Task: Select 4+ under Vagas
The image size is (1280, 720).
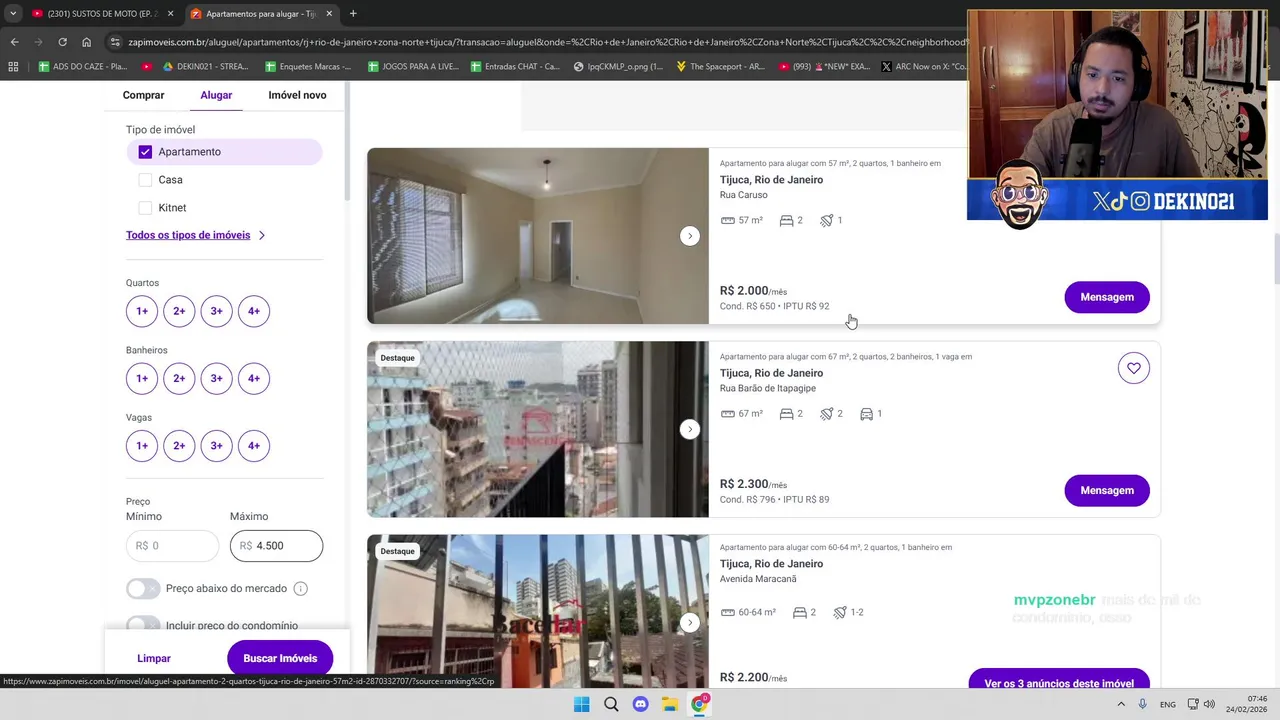Action: [x=254, y=446]
